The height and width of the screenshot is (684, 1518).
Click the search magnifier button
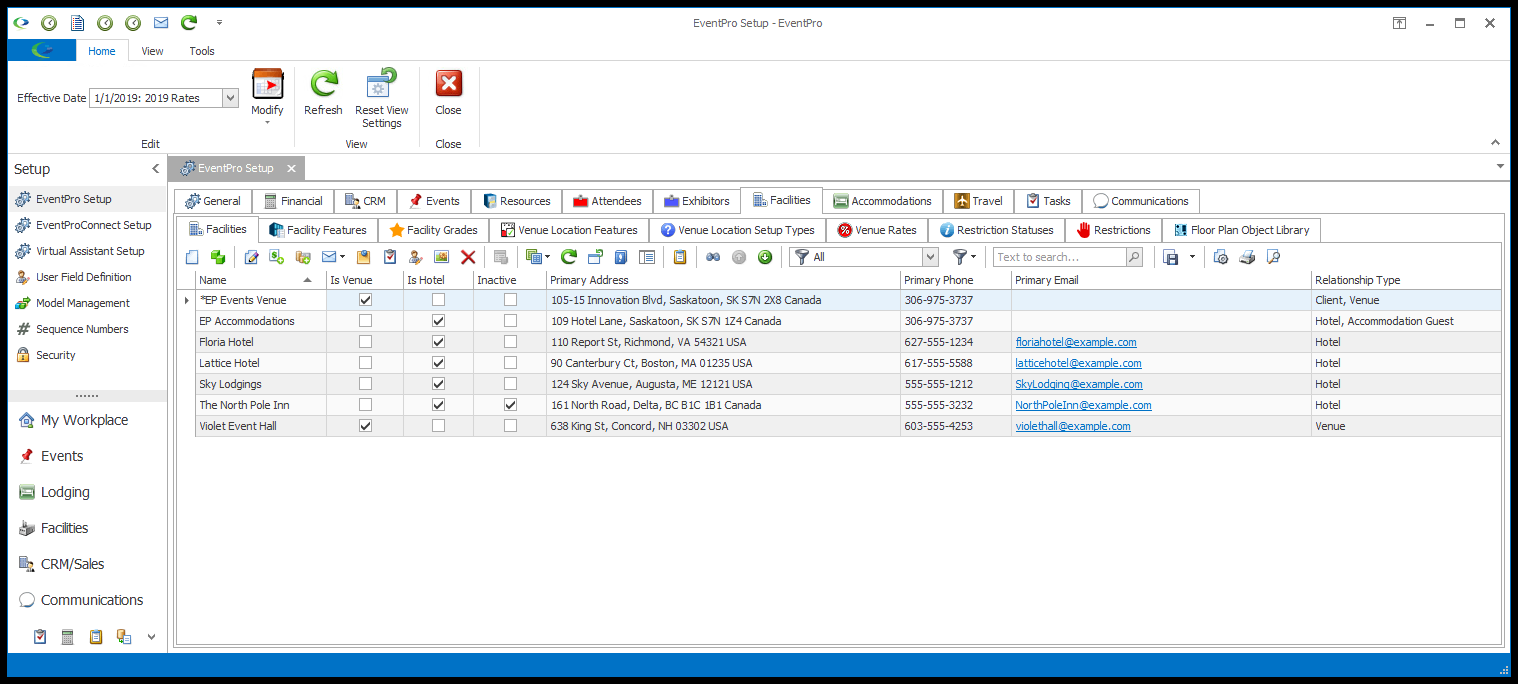[x=1133, y=257]
